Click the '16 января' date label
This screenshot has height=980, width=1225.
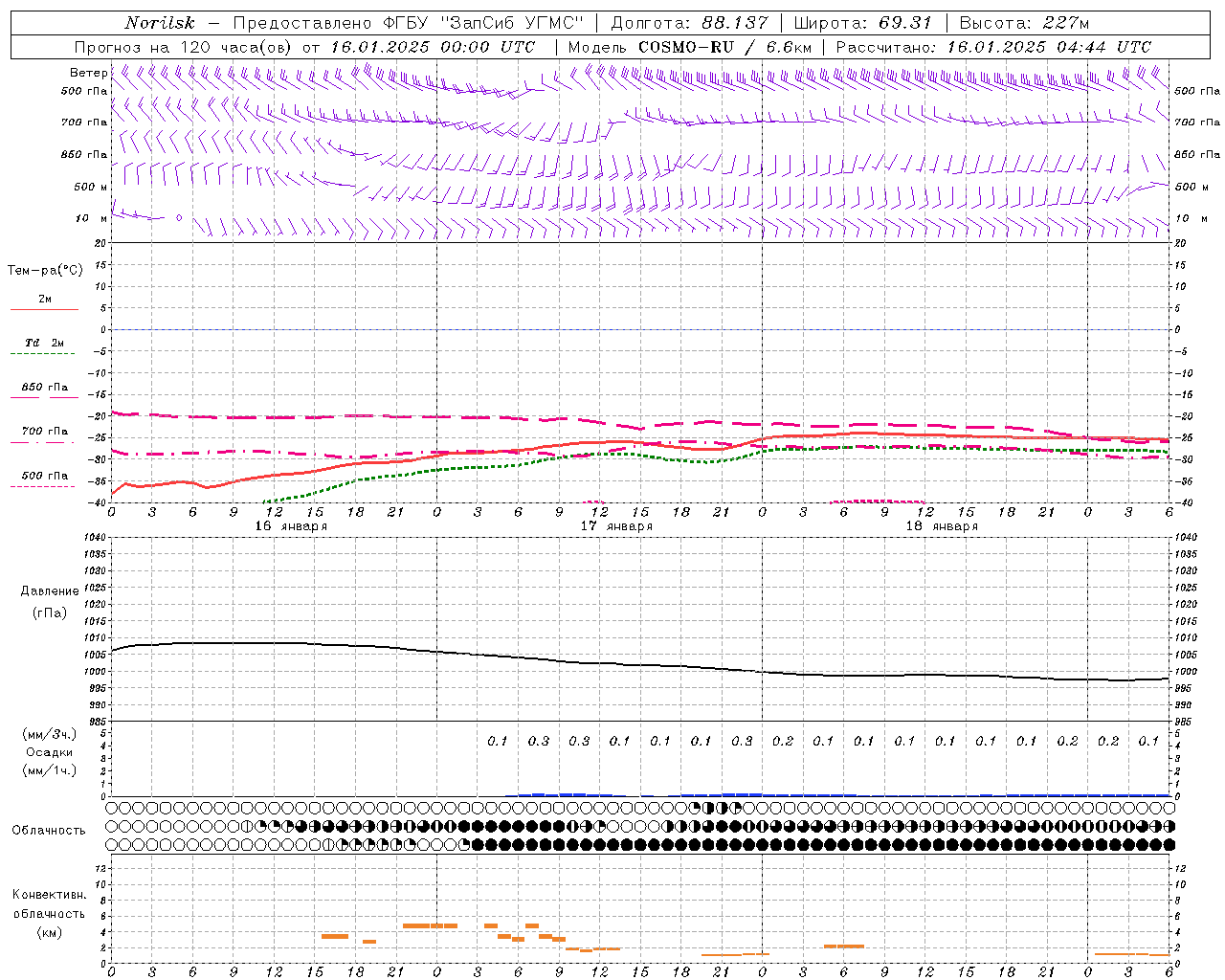[291, 526]
